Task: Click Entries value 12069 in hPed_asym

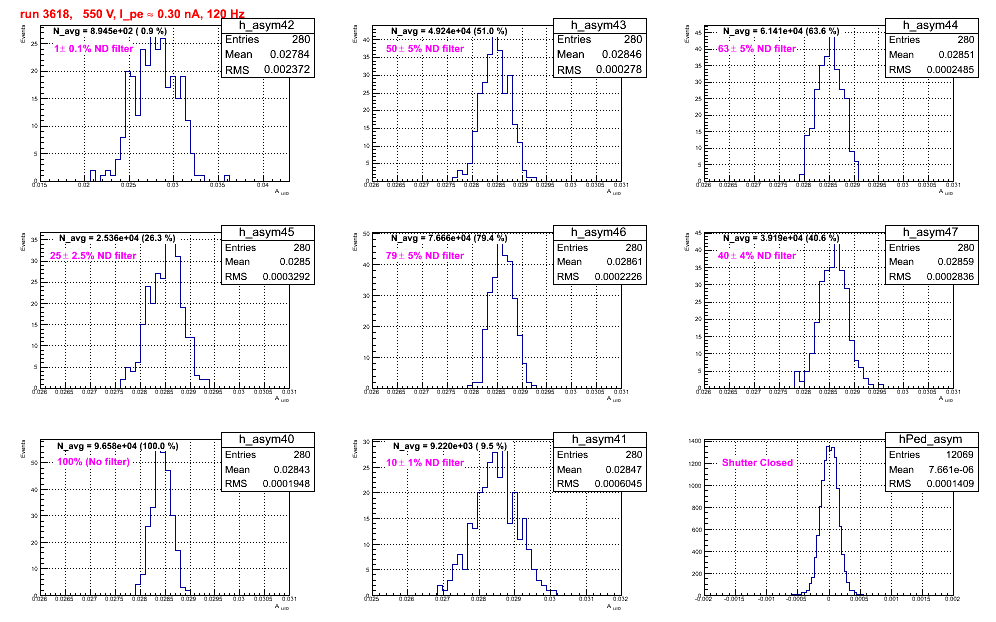Action: pyautogui.click(x=960, y=454)
